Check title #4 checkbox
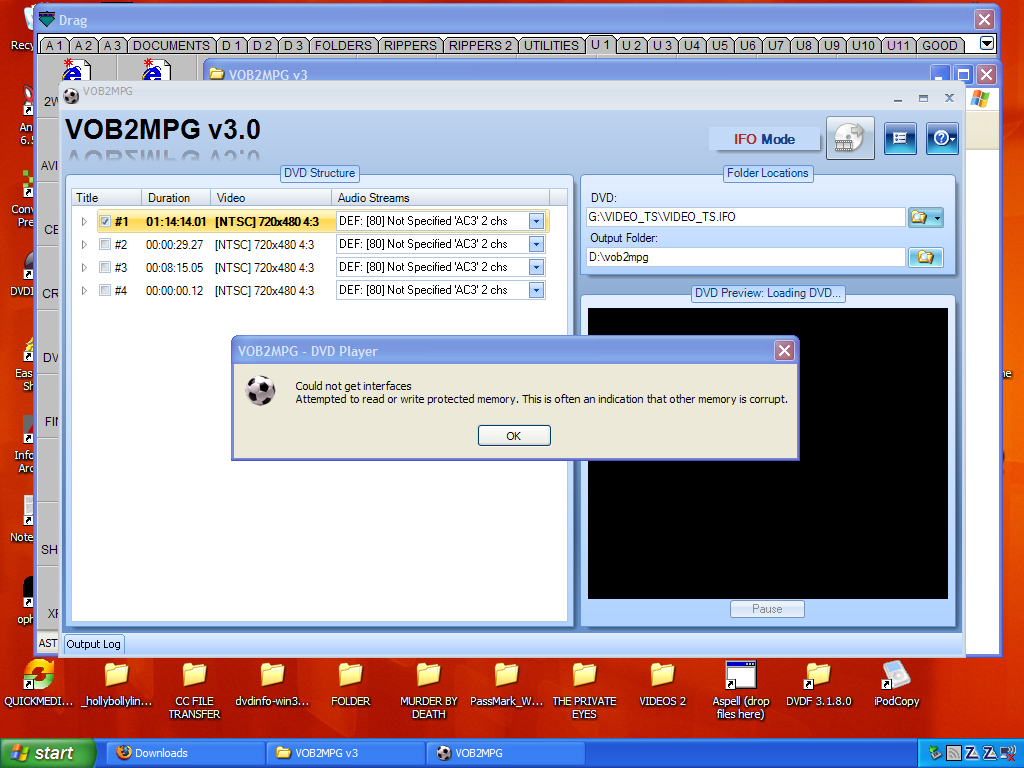 (104, 290)
